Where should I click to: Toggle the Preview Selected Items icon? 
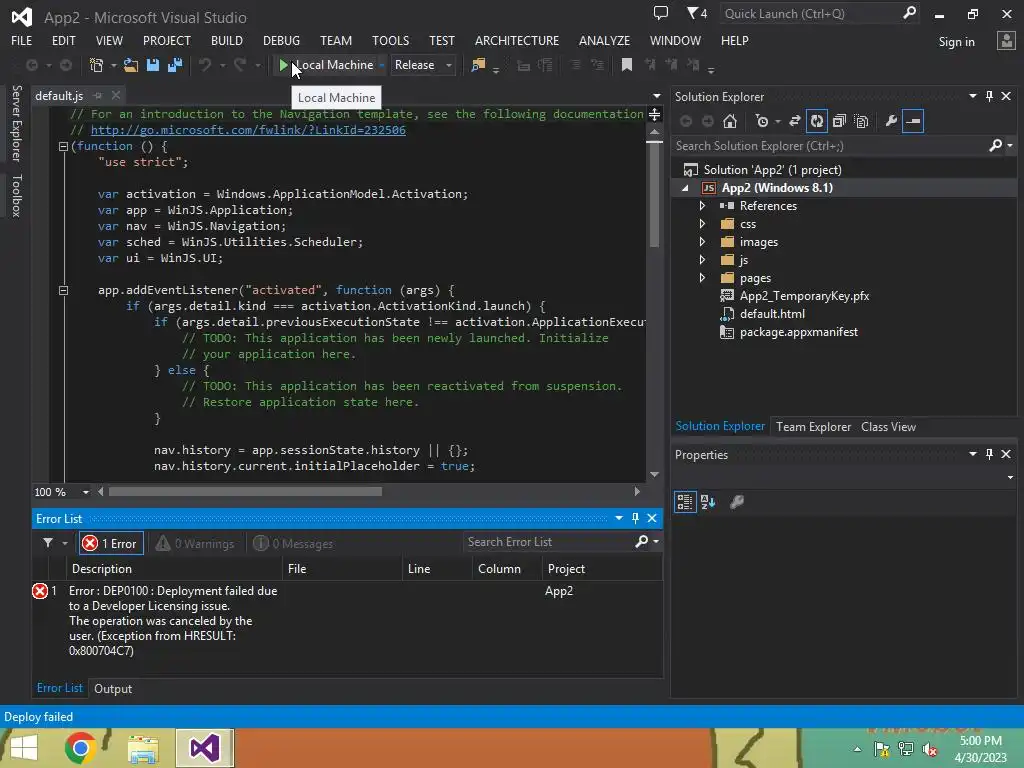click(x=913, y=121)
